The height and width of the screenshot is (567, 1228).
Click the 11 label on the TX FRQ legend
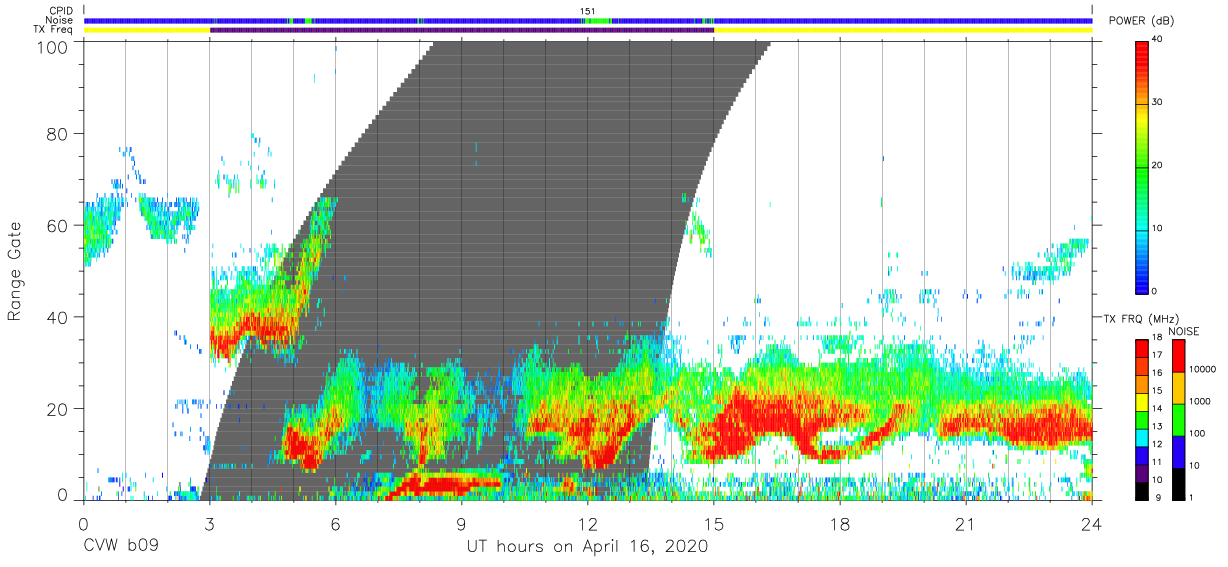1158,463
